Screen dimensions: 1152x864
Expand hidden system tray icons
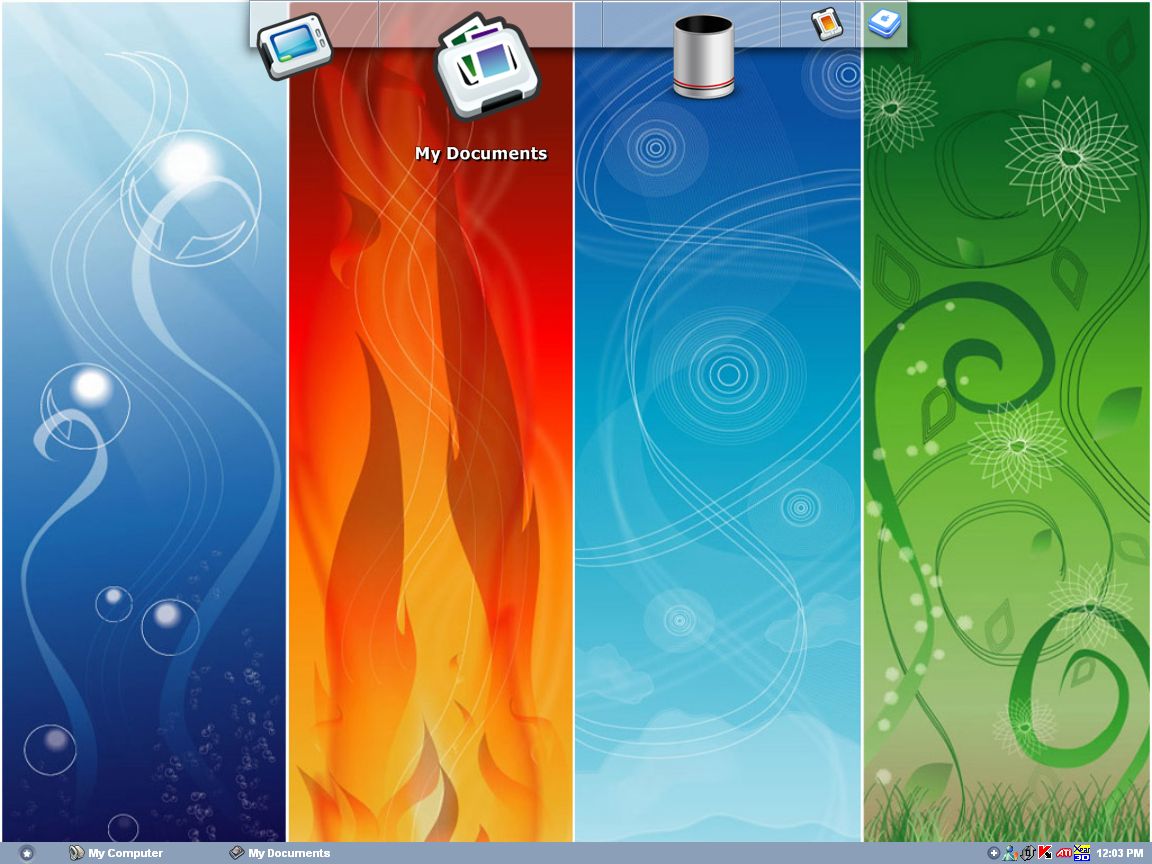[993, 853]
